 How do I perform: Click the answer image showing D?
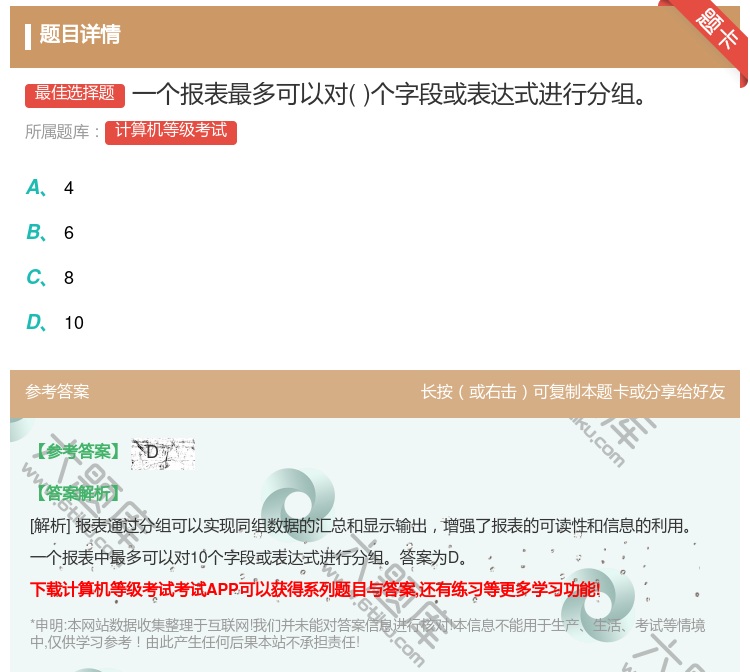tap(163, 453)
